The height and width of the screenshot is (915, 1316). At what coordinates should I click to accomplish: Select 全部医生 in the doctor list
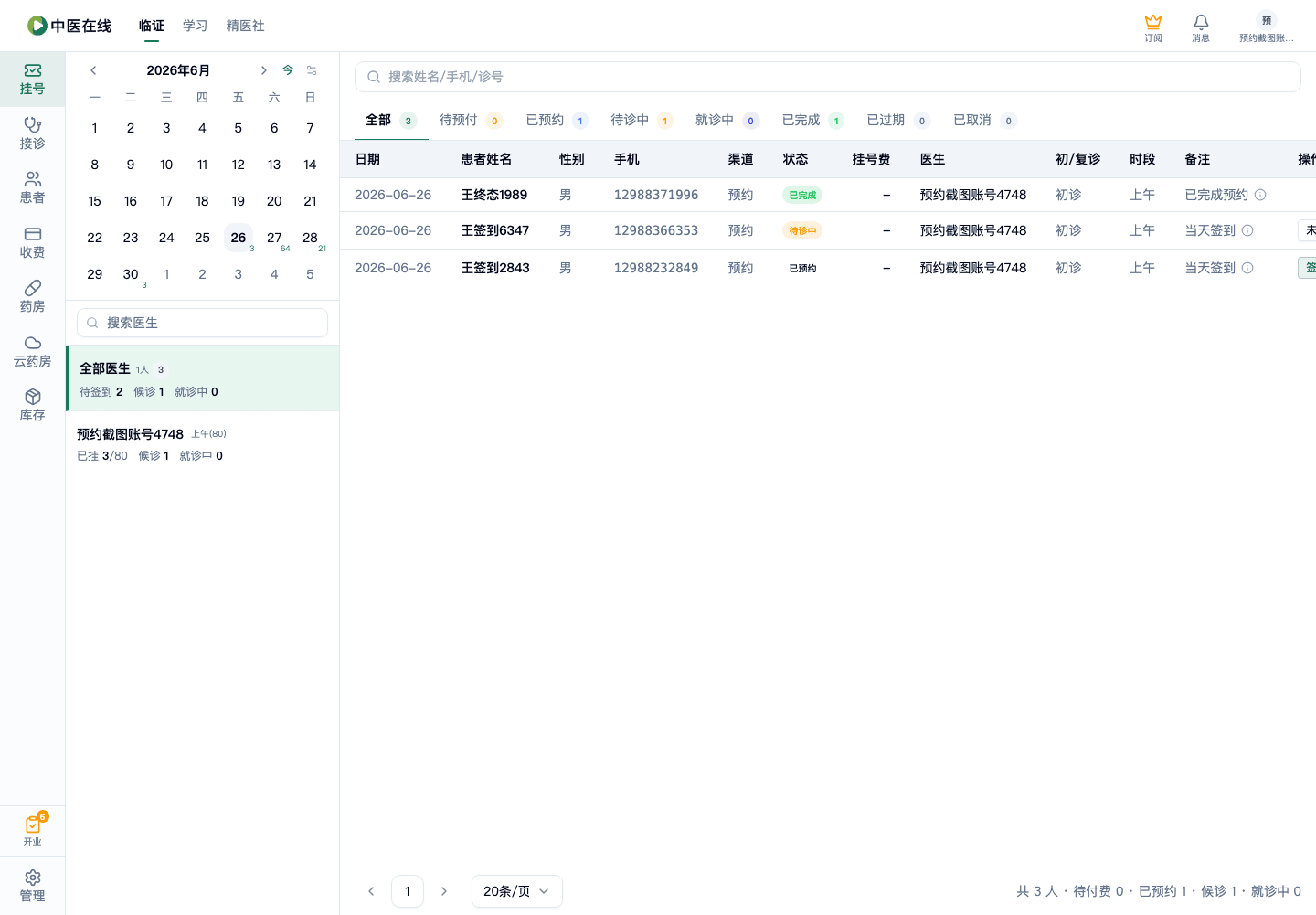tap(203, 378)
